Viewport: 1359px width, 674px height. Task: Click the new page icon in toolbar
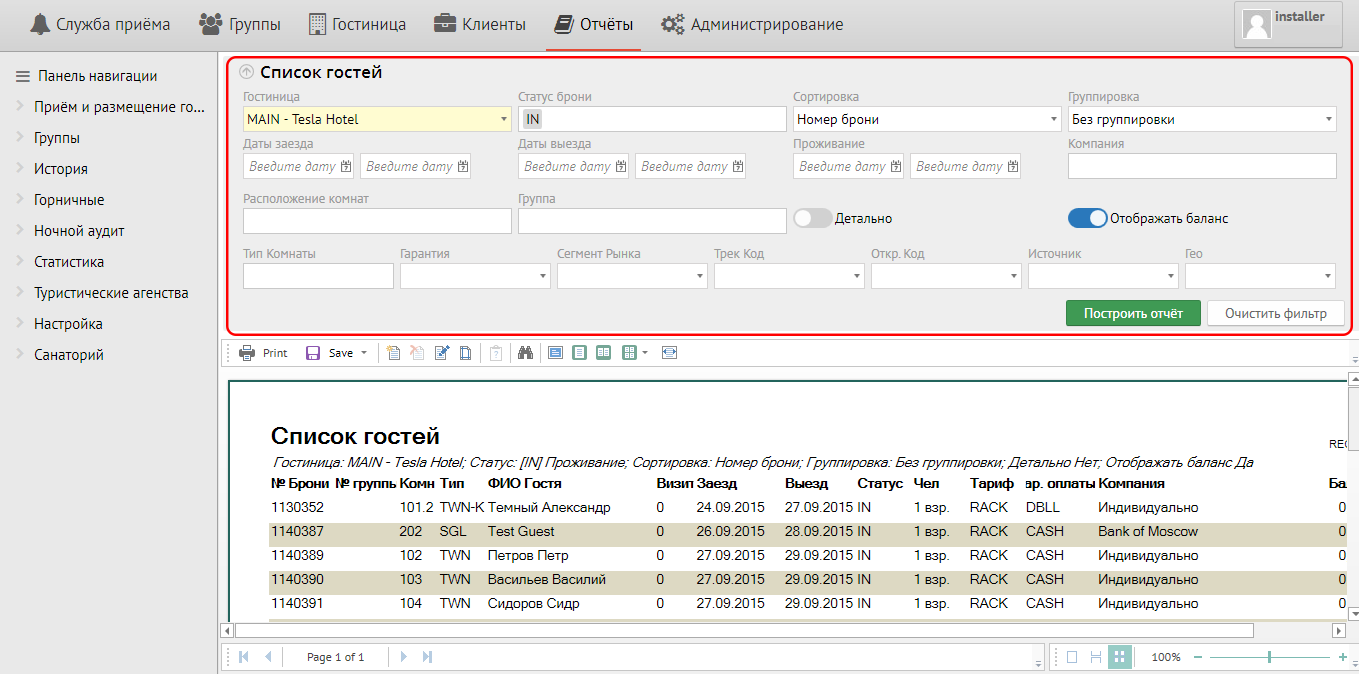click(x=394, y=353)
